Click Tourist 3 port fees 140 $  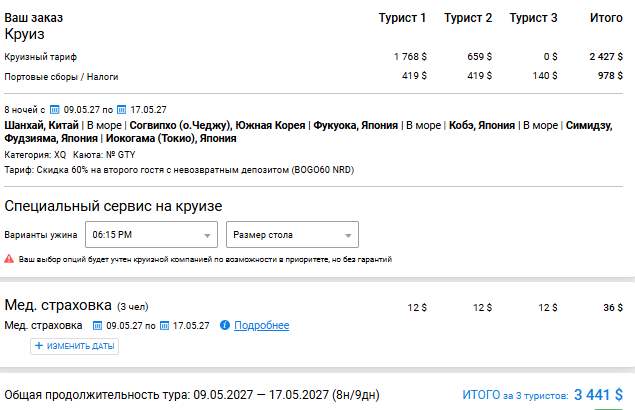[x=545, y=76]
